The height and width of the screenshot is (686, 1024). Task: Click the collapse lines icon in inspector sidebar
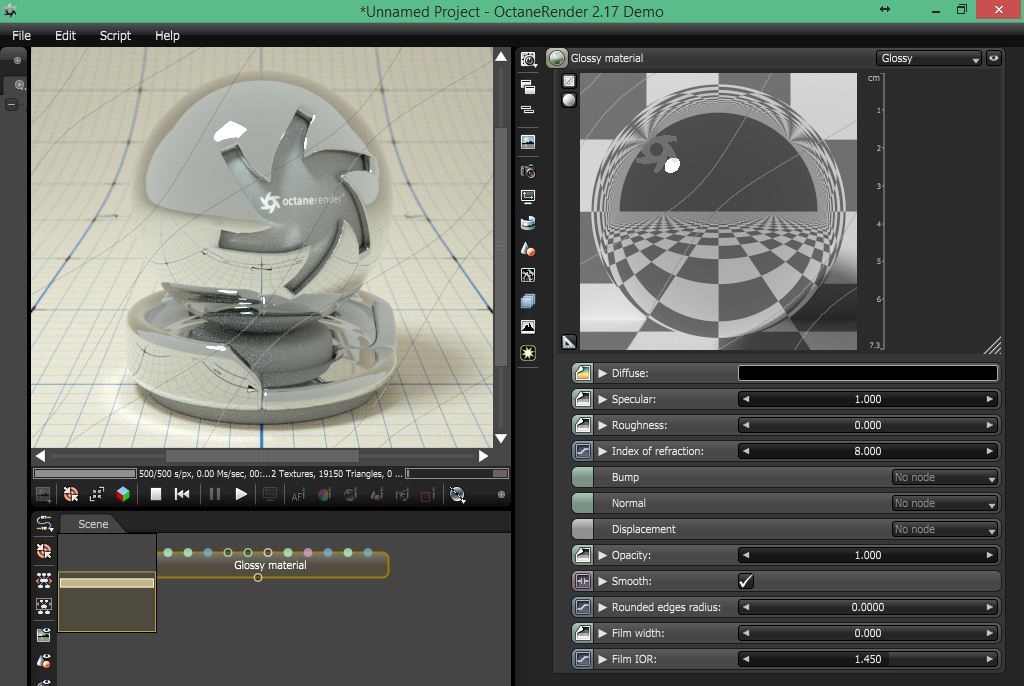[x=528, y=110]
